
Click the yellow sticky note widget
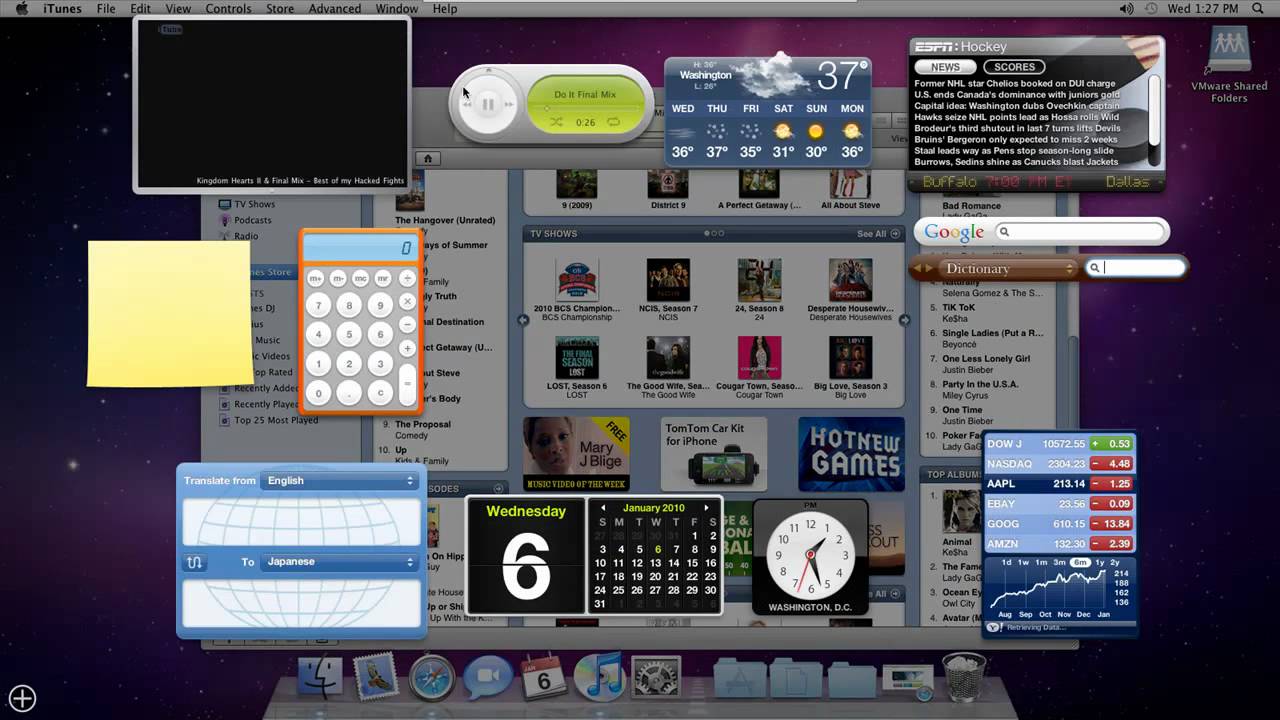pyautogui.click(x=169, y=313)
